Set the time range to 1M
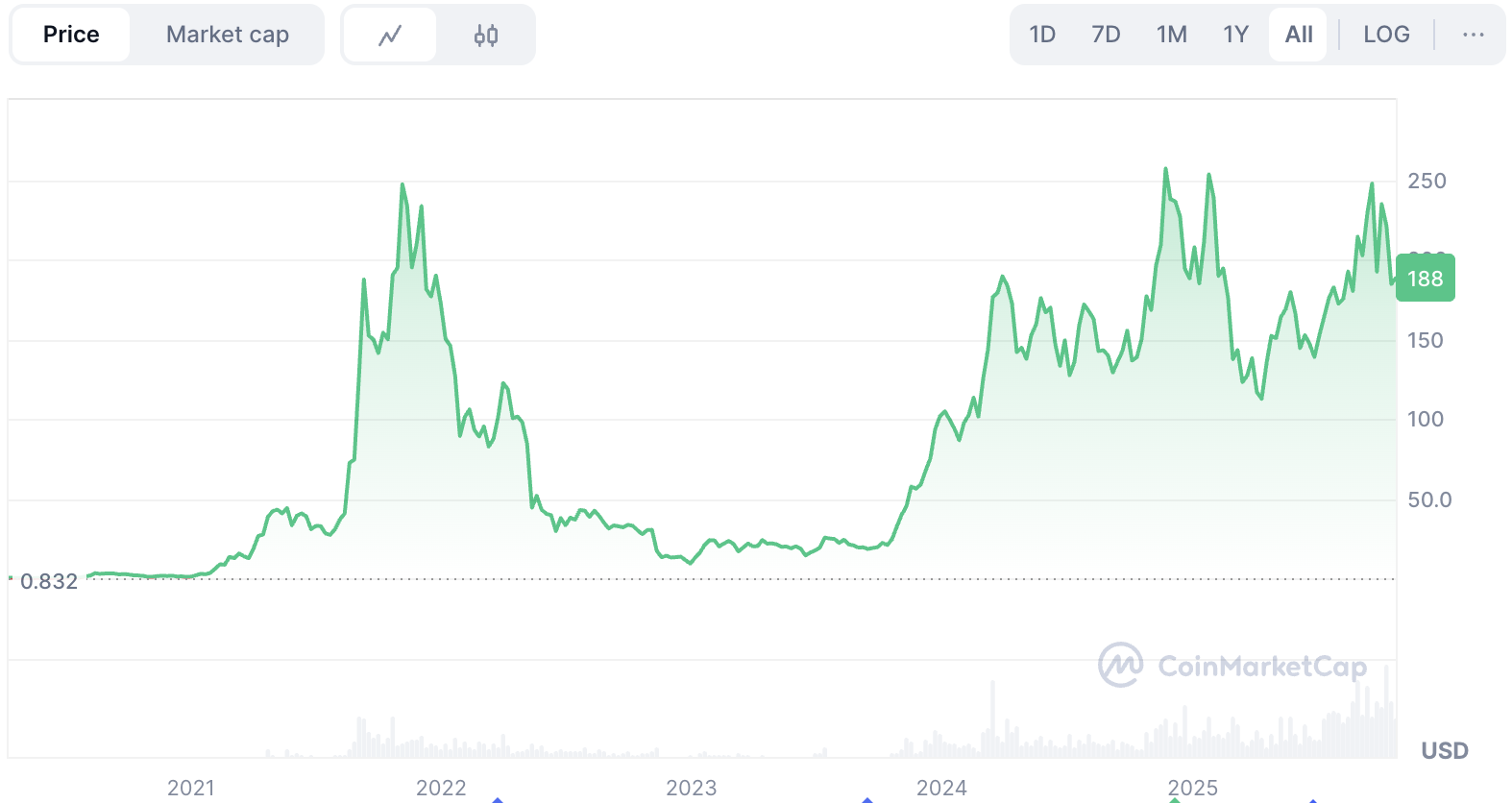The height and width of the screenshot is (803, 1512). [1172, 35]
